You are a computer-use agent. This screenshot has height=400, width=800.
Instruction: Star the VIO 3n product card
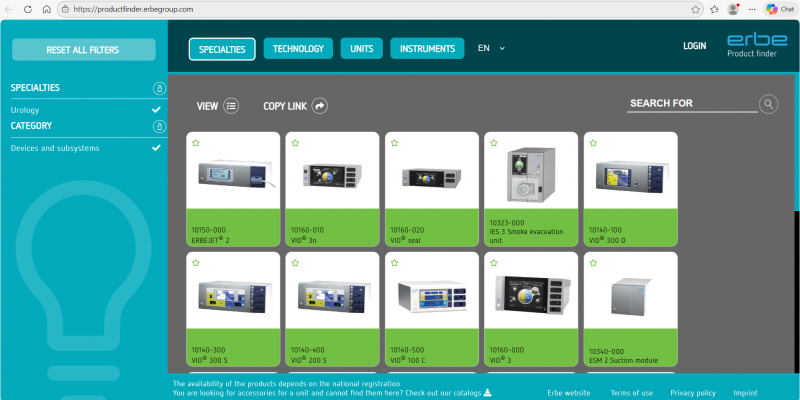pos(295,143)
